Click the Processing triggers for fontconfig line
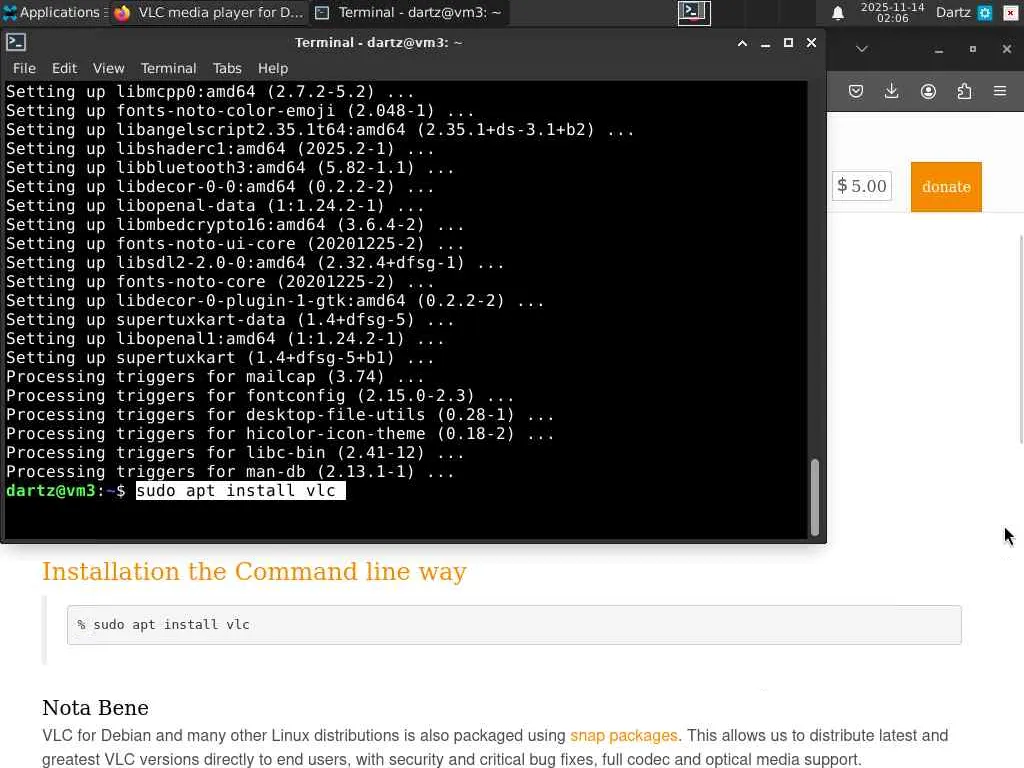The width and height of the screenshot is (1024, 768). (x=260, y=396)
